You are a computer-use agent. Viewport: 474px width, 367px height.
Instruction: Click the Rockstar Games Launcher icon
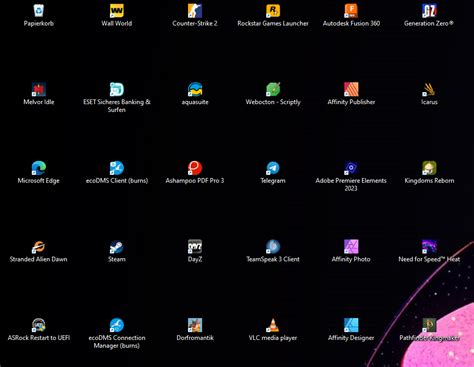click(x=273, y=11)
